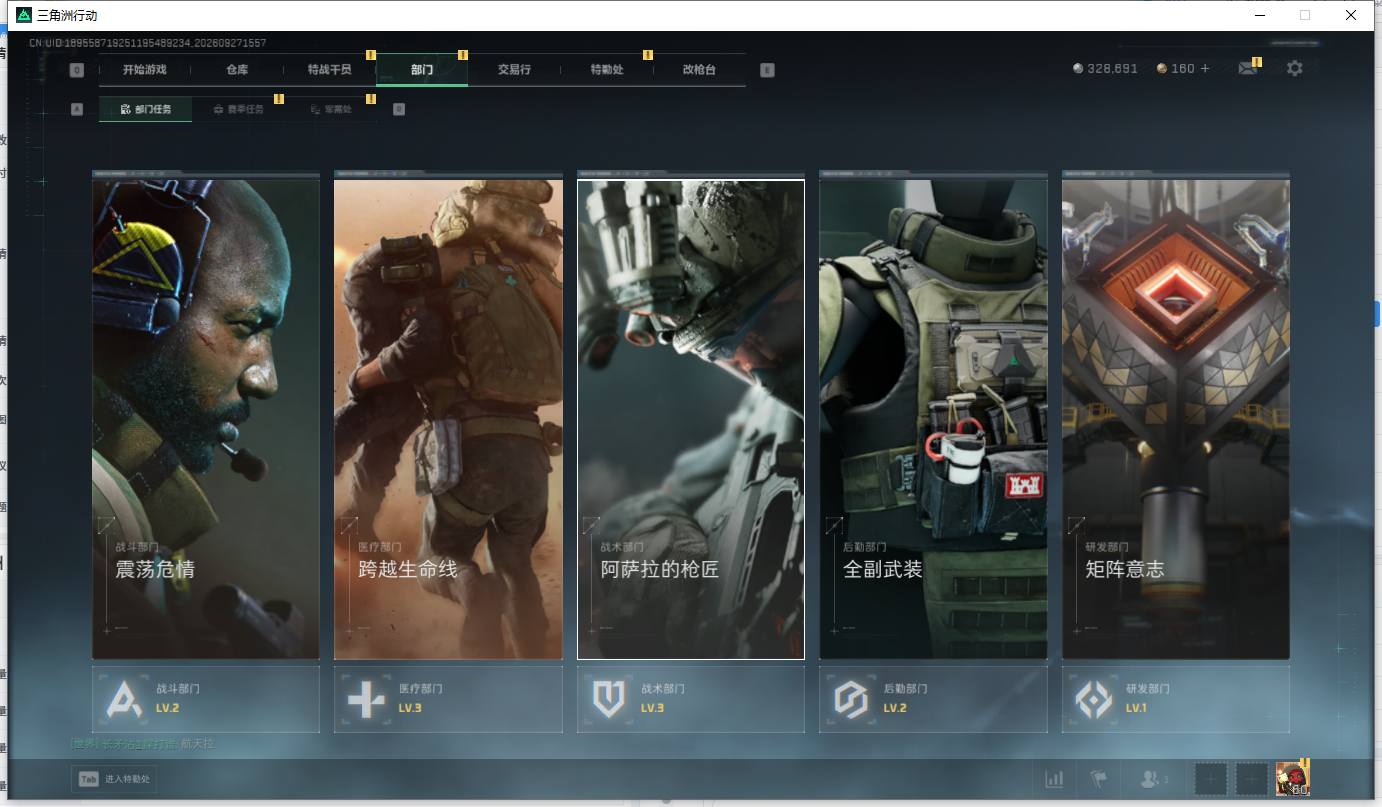
Task: Click the 战斗部门 LV.2 panel
Action: [x=206, y=699]
